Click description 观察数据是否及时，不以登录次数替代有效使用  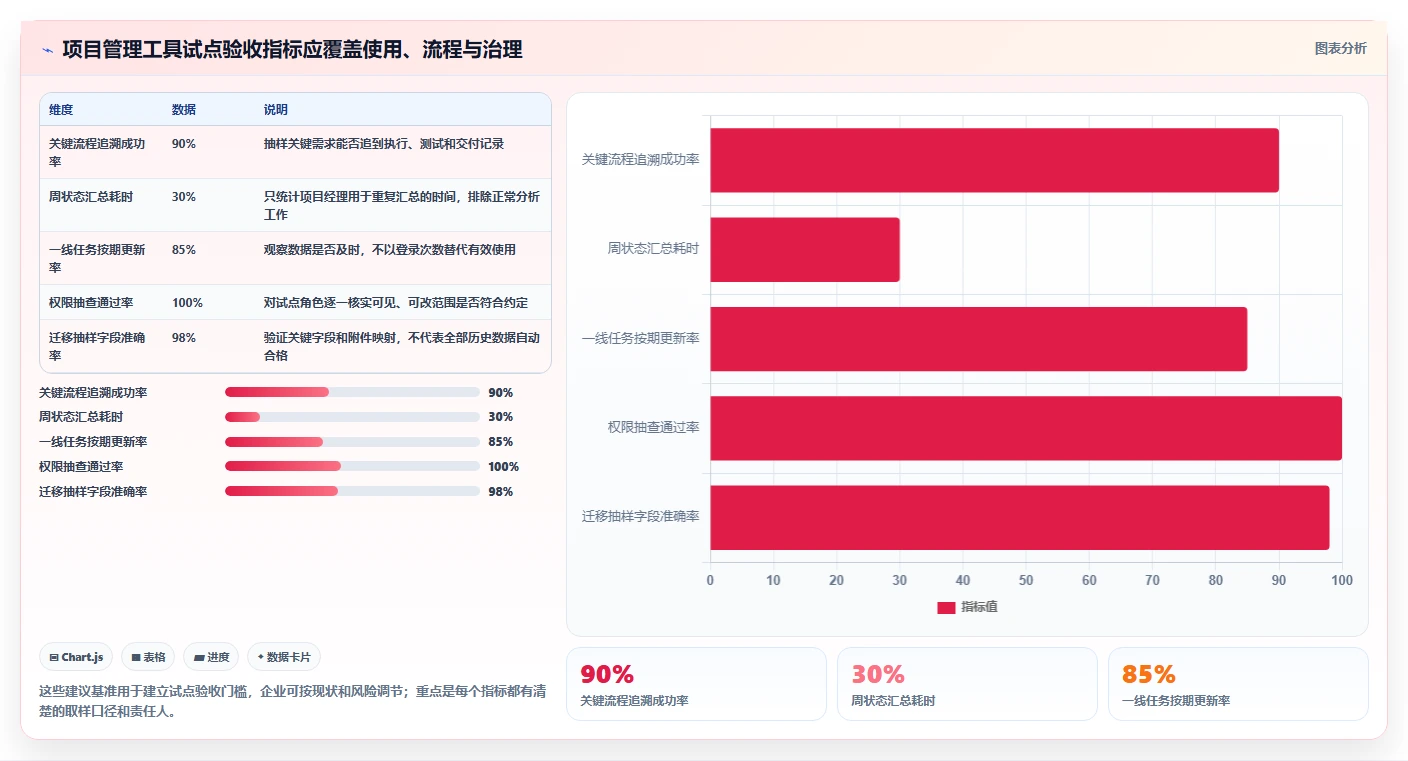point(390,250)
